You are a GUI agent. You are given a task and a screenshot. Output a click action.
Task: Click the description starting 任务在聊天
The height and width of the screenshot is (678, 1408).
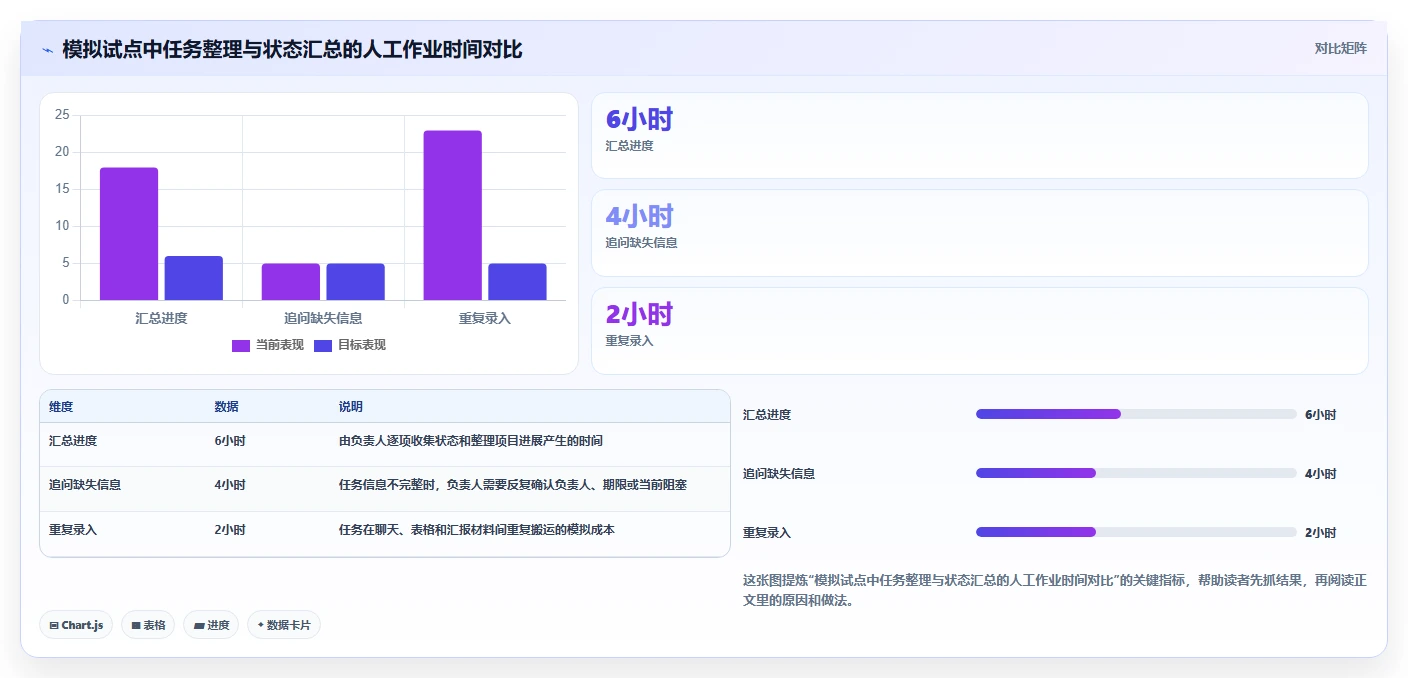[x=477, y=530]
